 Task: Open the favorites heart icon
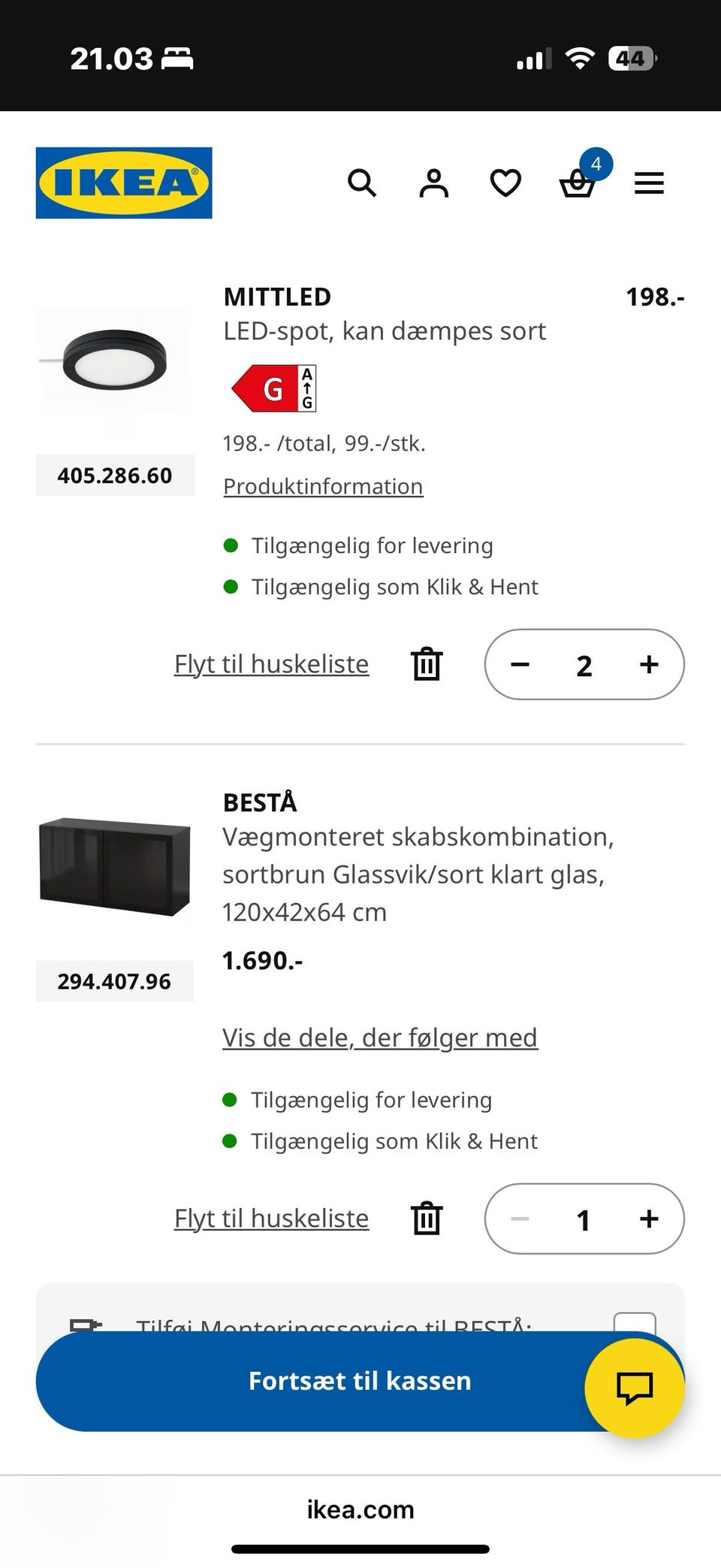pyautogui.click(x=505, y=183)
